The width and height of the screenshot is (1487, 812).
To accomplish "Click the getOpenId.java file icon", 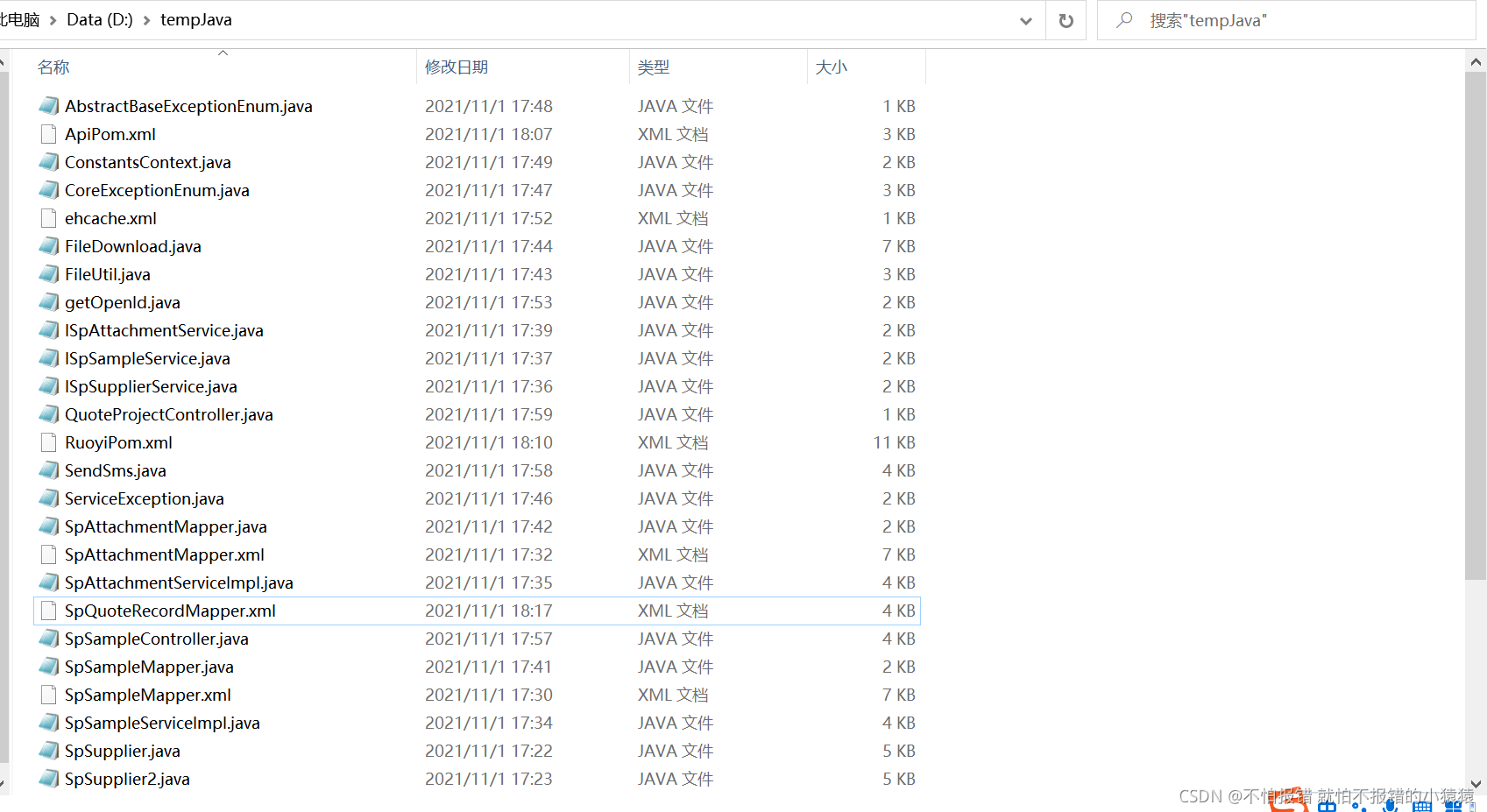I will click(49, 302).
